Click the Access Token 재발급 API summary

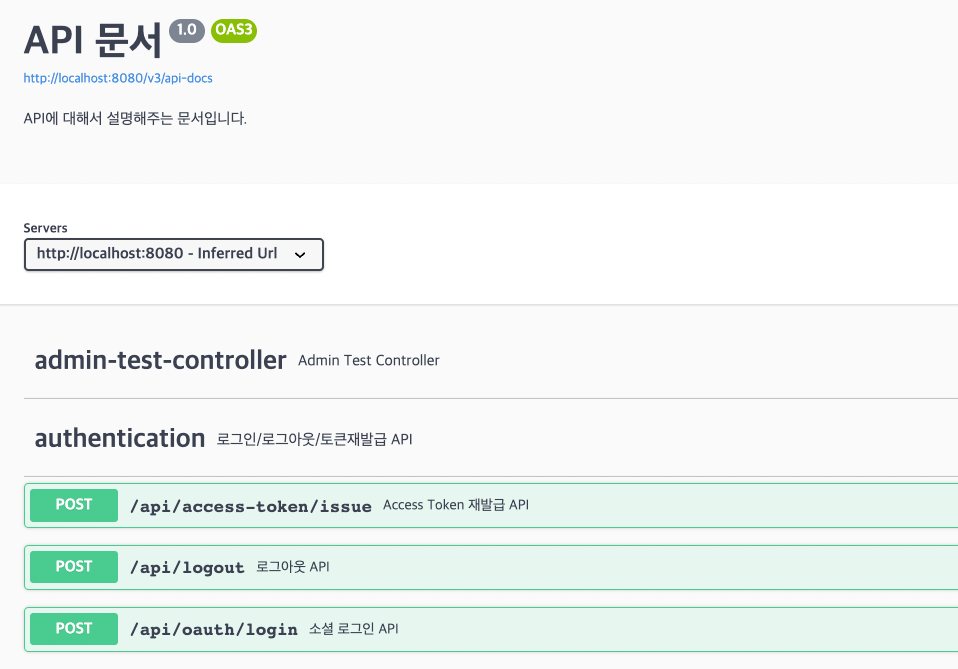click(x=455, y=505)
